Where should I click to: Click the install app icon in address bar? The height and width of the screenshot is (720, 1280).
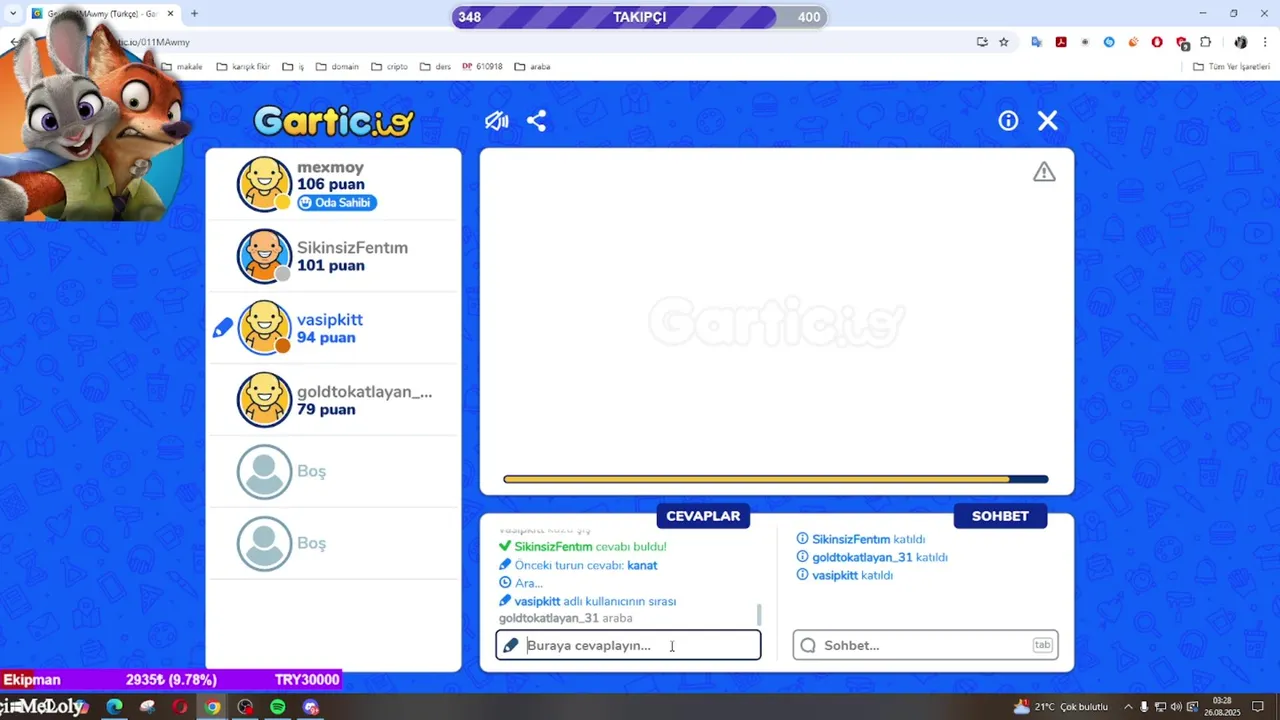coord(982,42)
